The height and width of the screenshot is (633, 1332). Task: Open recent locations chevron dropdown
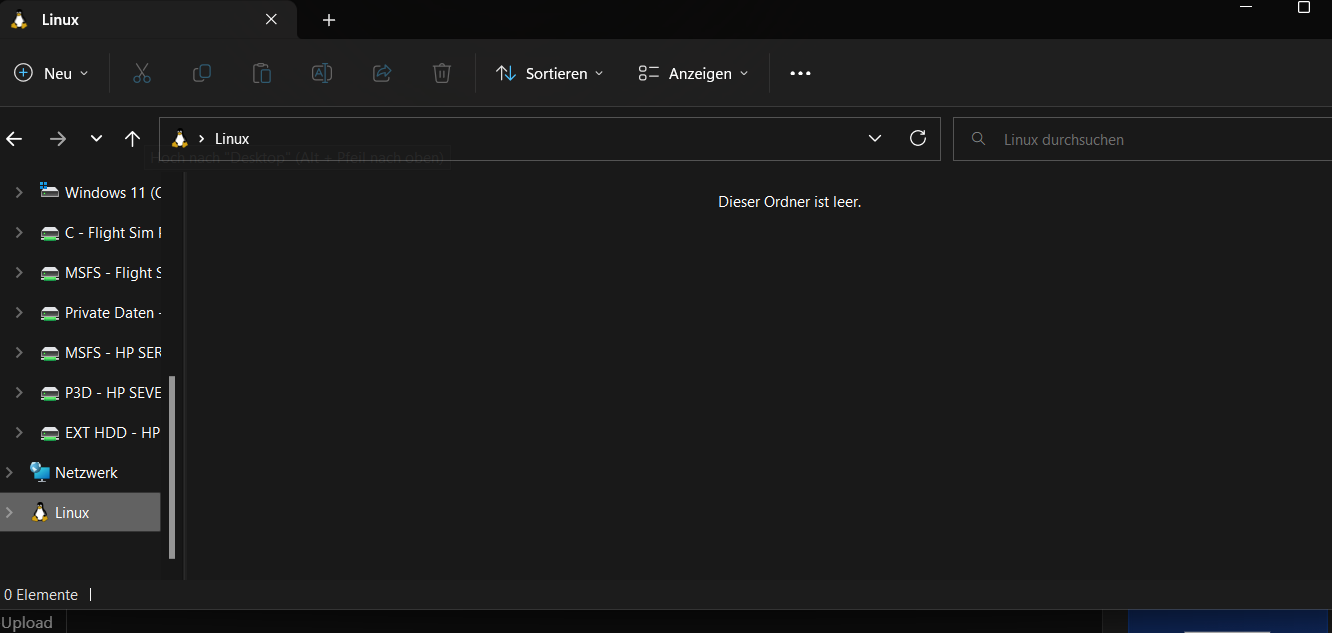click(96, 139)
